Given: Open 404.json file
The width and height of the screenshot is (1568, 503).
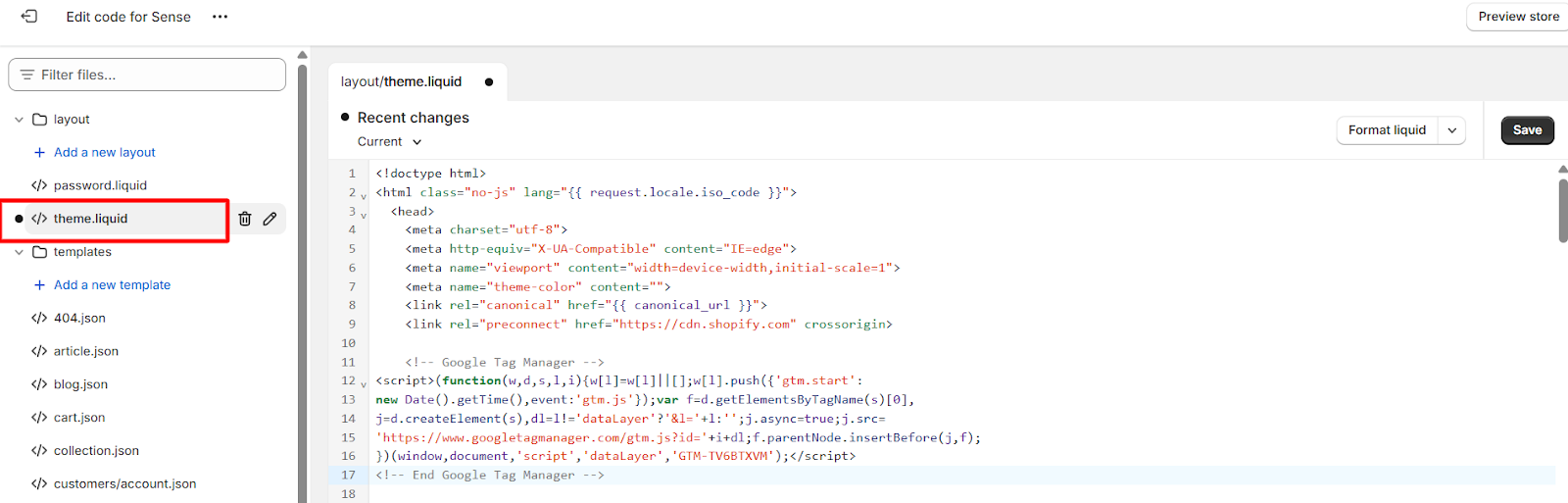Looking at the screenshot, I should [x=79, y=318].
